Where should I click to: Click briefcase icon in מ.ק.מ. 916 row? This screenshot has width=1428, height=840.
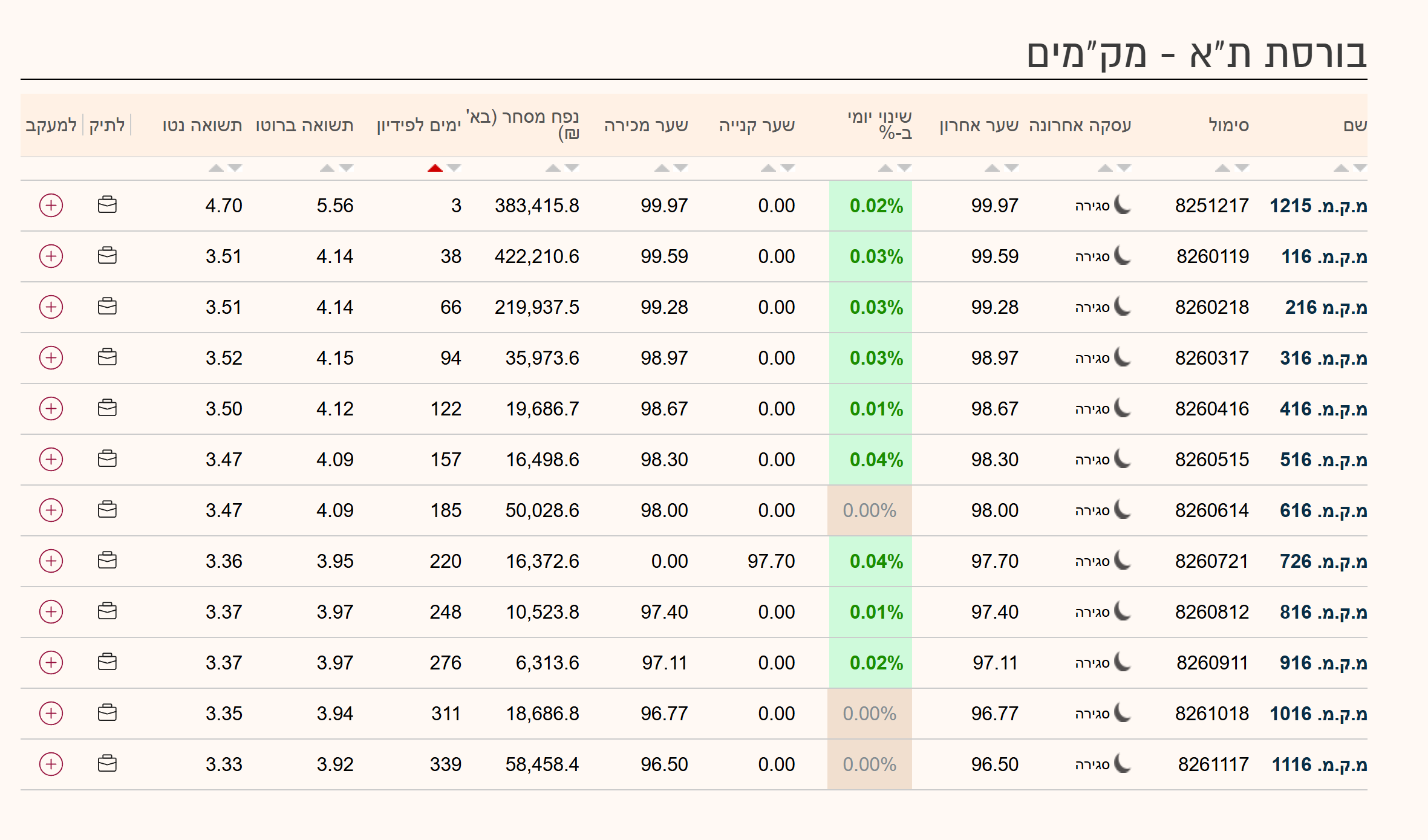pos(107,662)
